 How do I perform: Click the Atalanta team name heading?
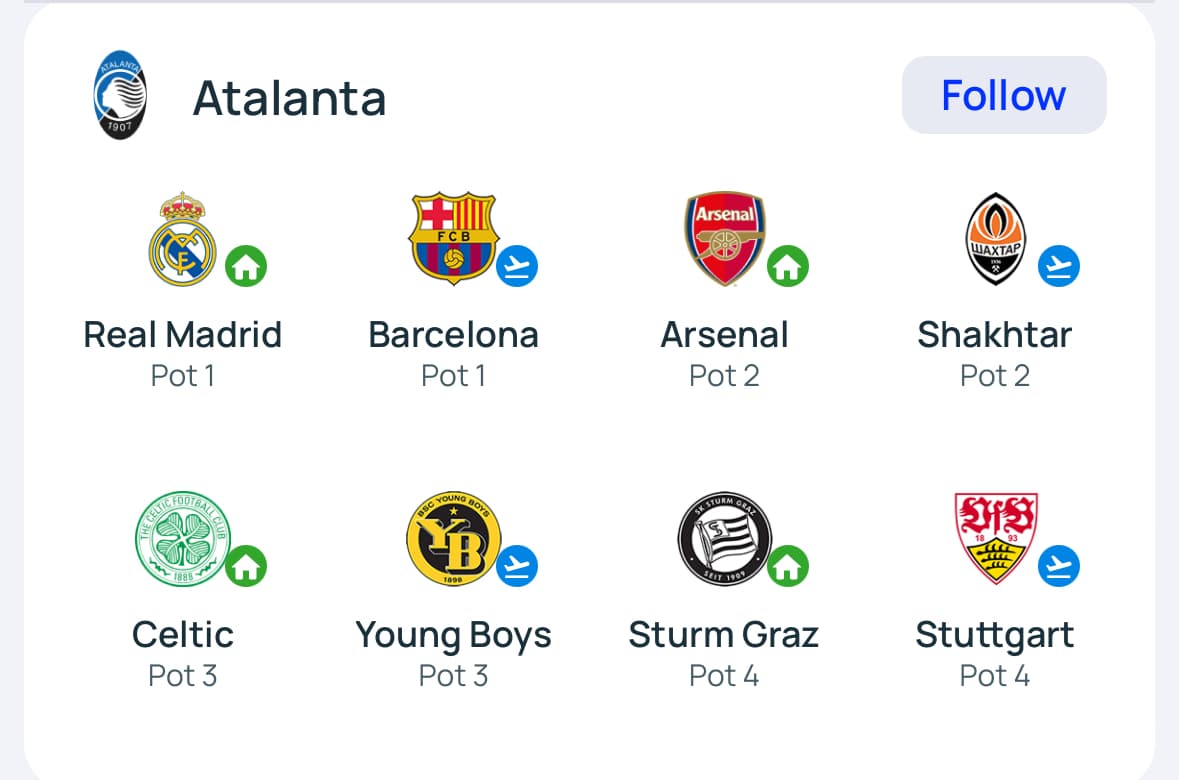[x=289, y=97]
